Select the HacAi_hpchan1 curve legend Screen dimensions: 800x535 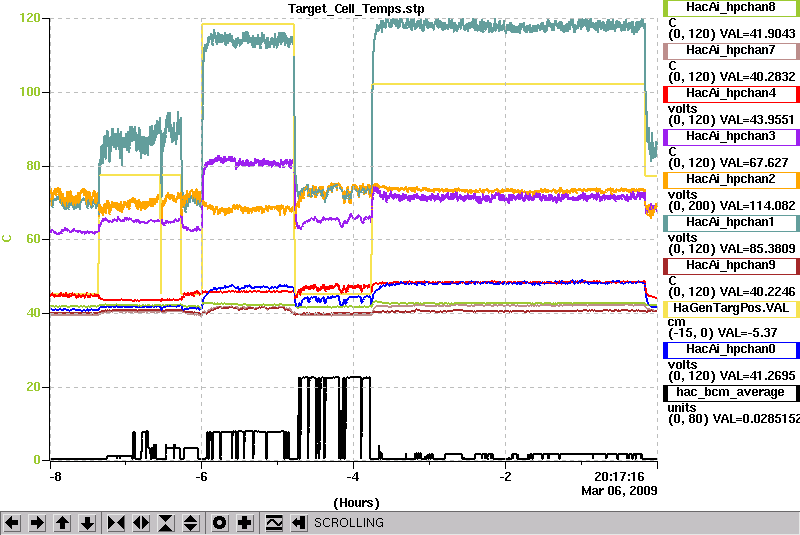731,222
